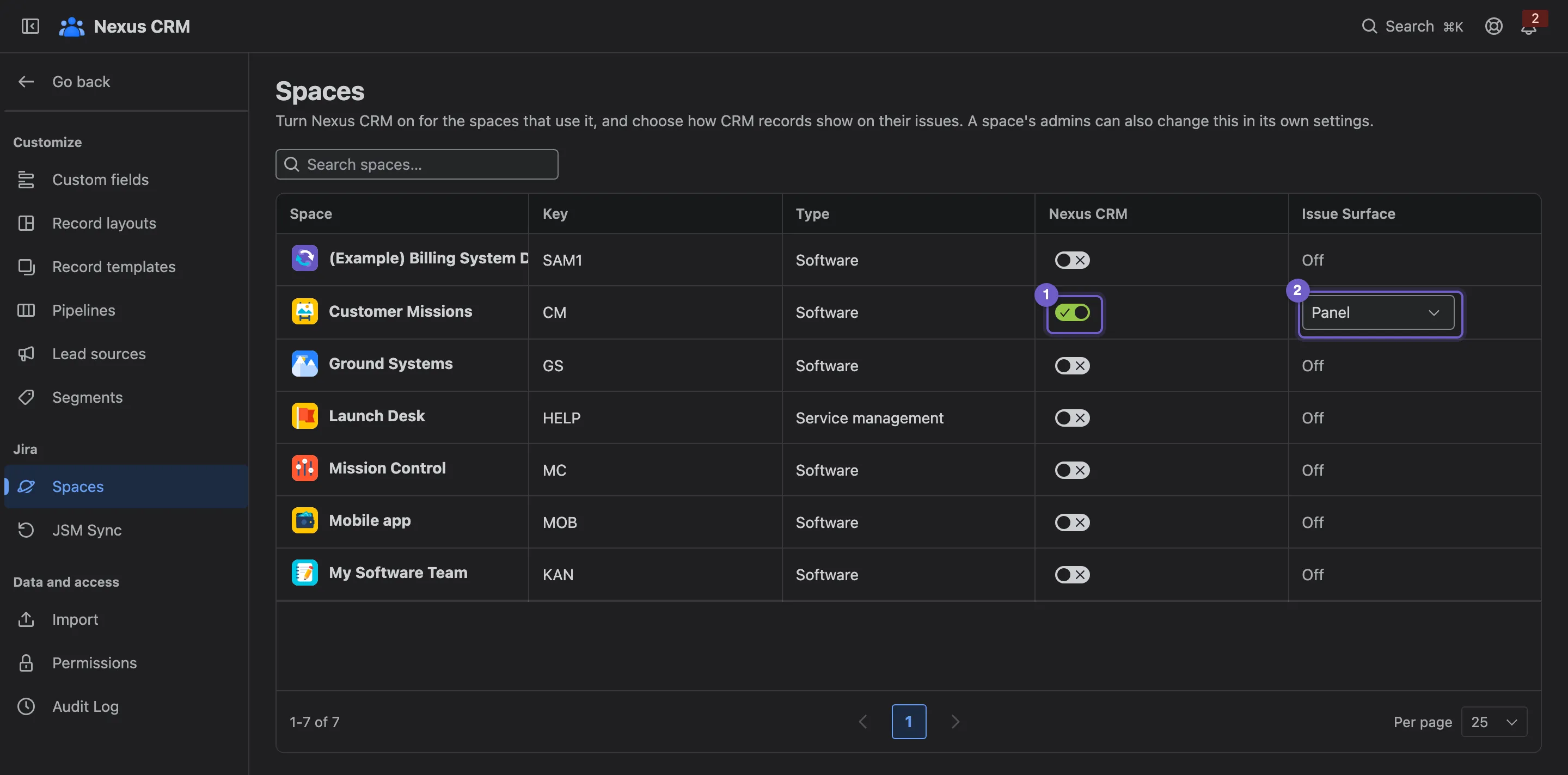Click the Search magnifier in header

1369,26
